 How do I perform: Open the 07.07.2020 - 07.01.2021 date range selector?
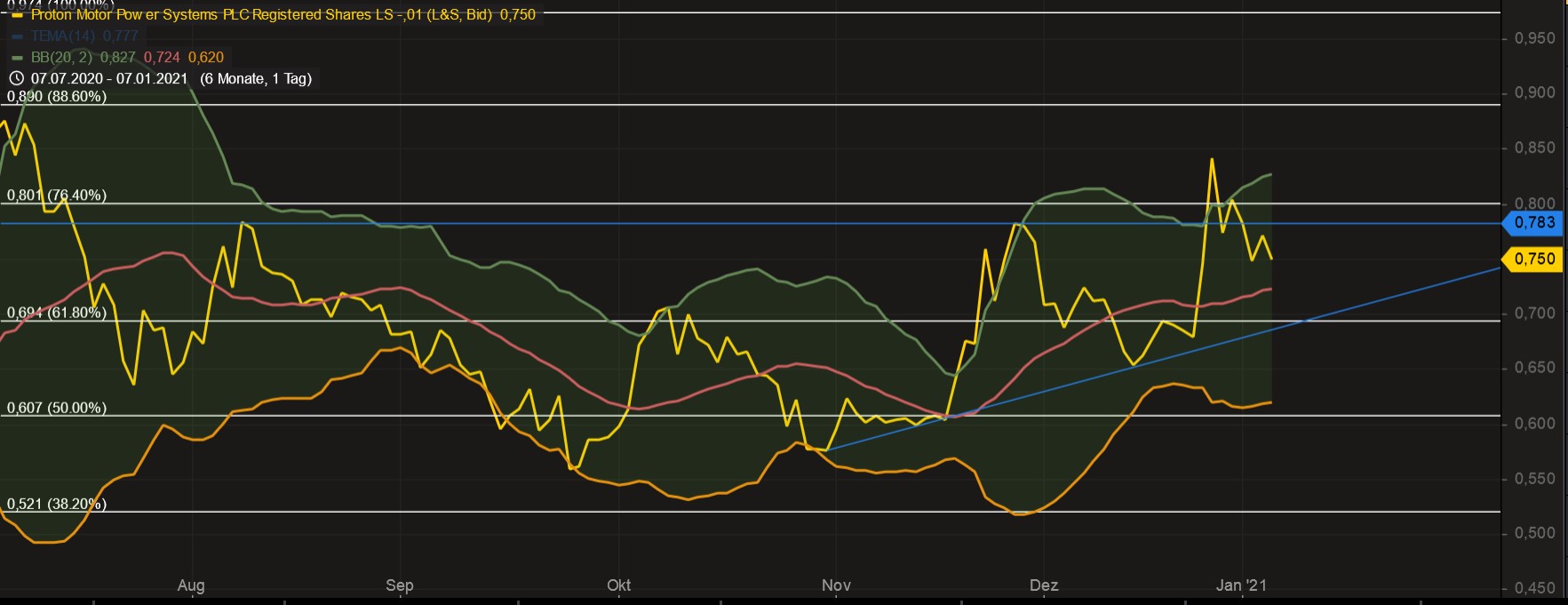coord(109,78)
